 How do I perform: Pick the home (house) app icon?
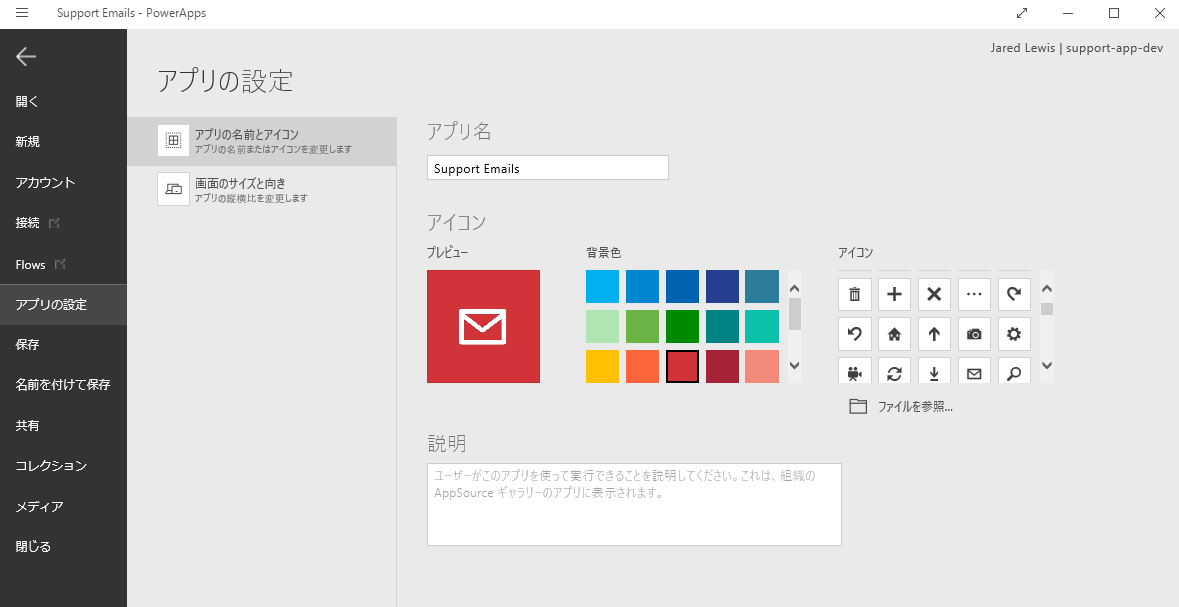[894, 333]
